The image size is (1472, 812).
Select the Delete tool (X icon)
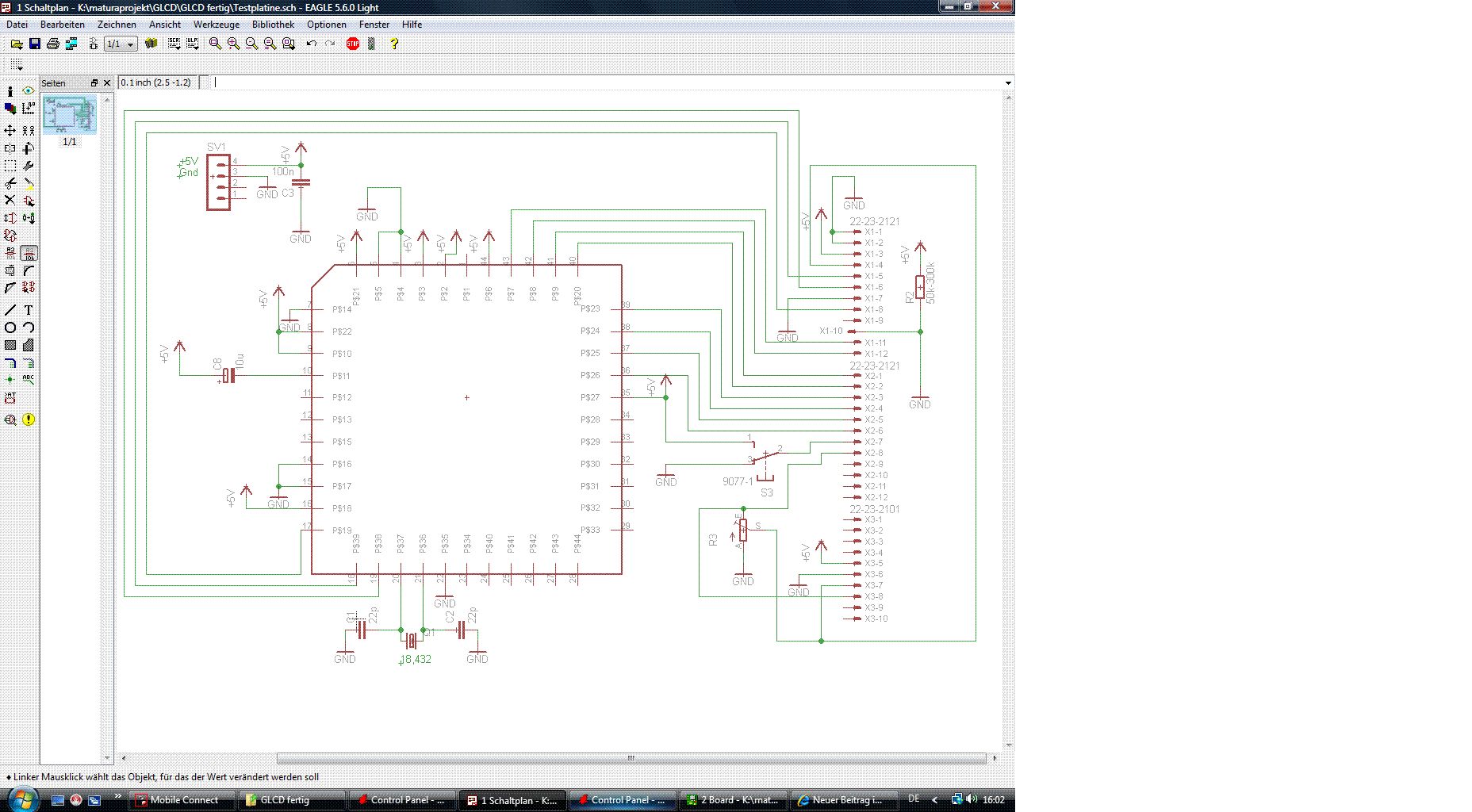click(x=10, y=201)
